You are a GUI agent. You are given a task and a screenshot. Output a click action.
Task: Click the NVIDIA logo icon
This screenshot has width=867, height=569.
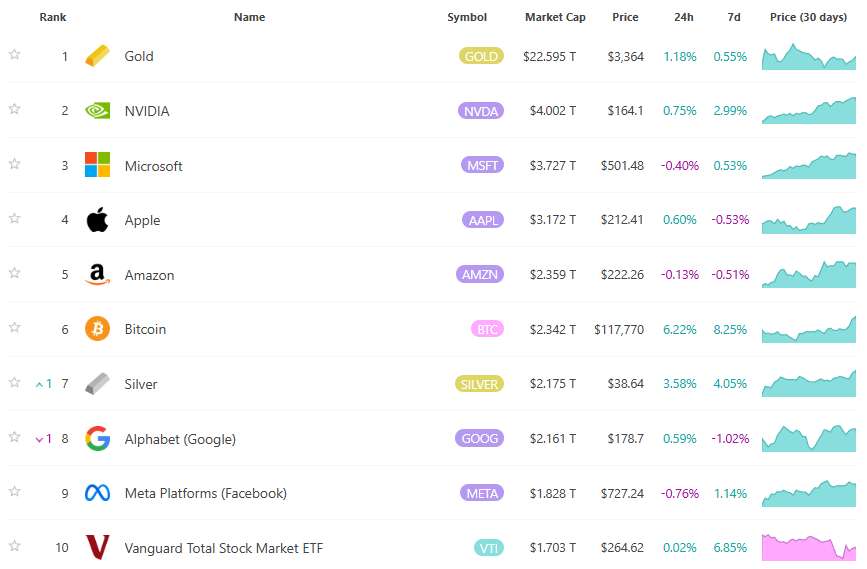pyautogui.click(x=97, y=111)
